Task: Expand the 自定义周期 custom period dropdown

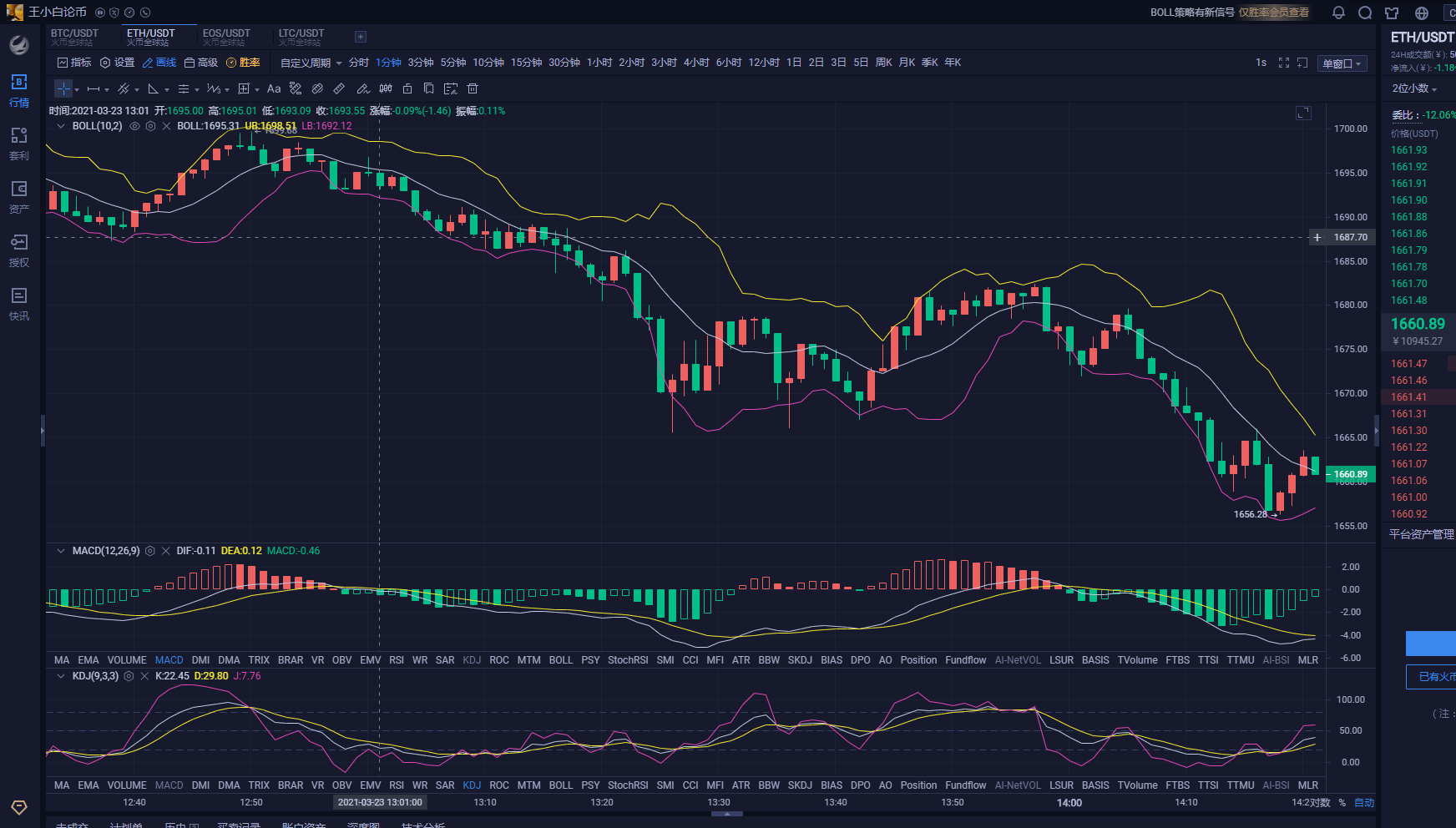Action: [311, 63]
